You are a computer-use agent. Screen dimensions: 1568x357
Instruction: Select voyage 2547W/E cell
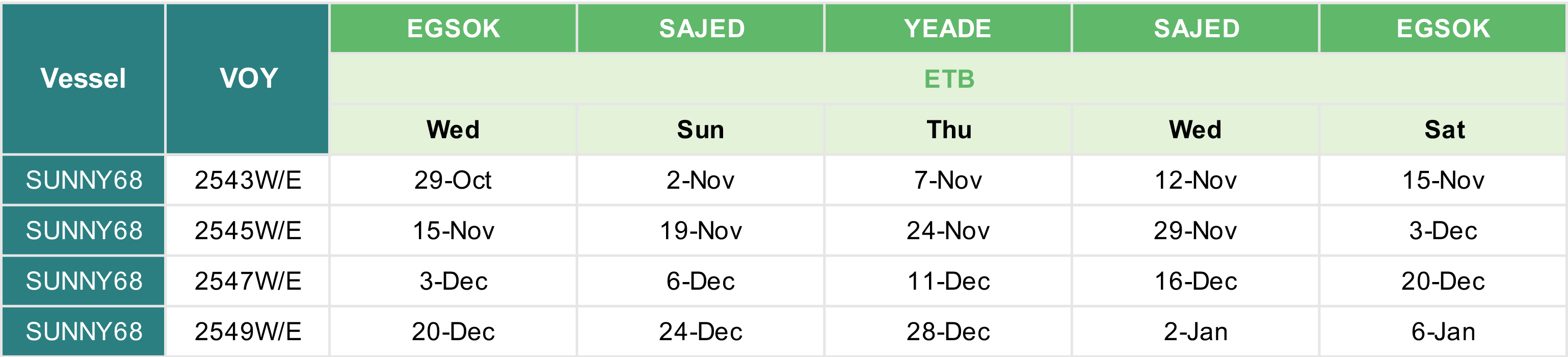[x=248, y=282]
